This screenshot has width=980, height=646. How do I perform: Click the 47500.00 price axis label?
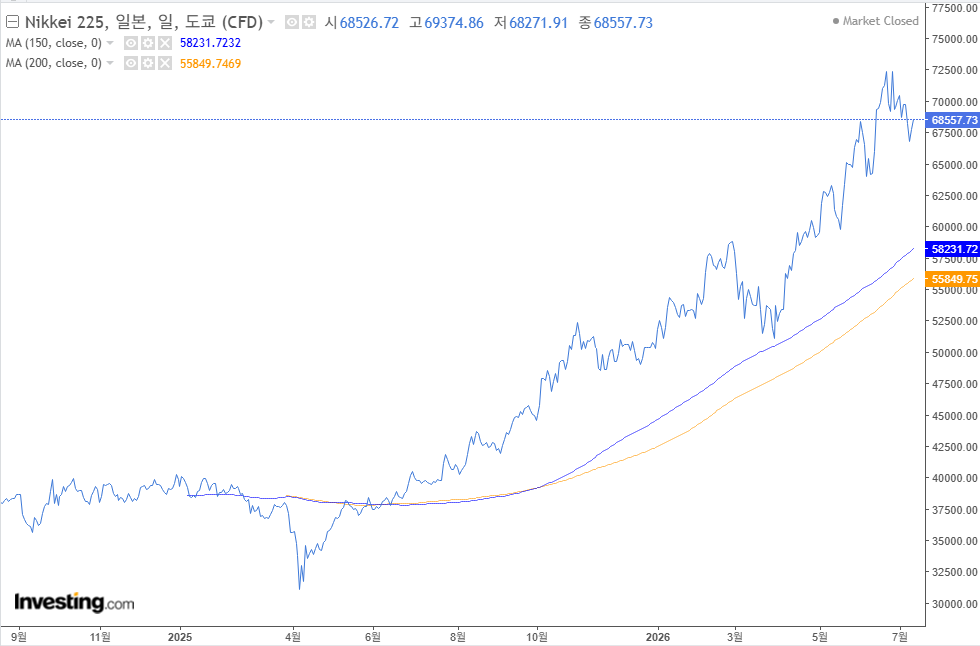pyautogui.click(x=954, y=384)
